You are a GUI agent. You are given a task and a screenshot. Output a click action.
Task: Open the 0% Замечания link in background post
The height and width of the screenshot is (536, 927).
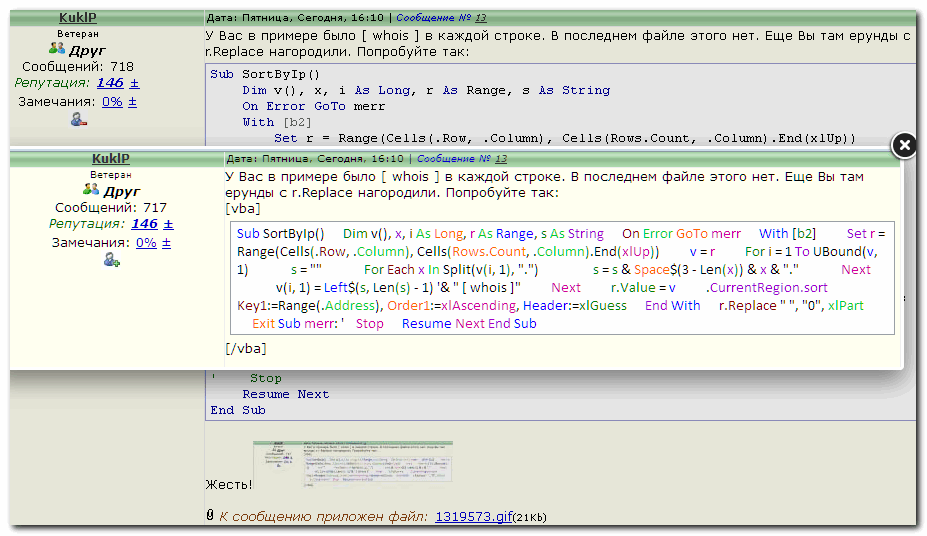pyautogui.click(x=112, y=102)
